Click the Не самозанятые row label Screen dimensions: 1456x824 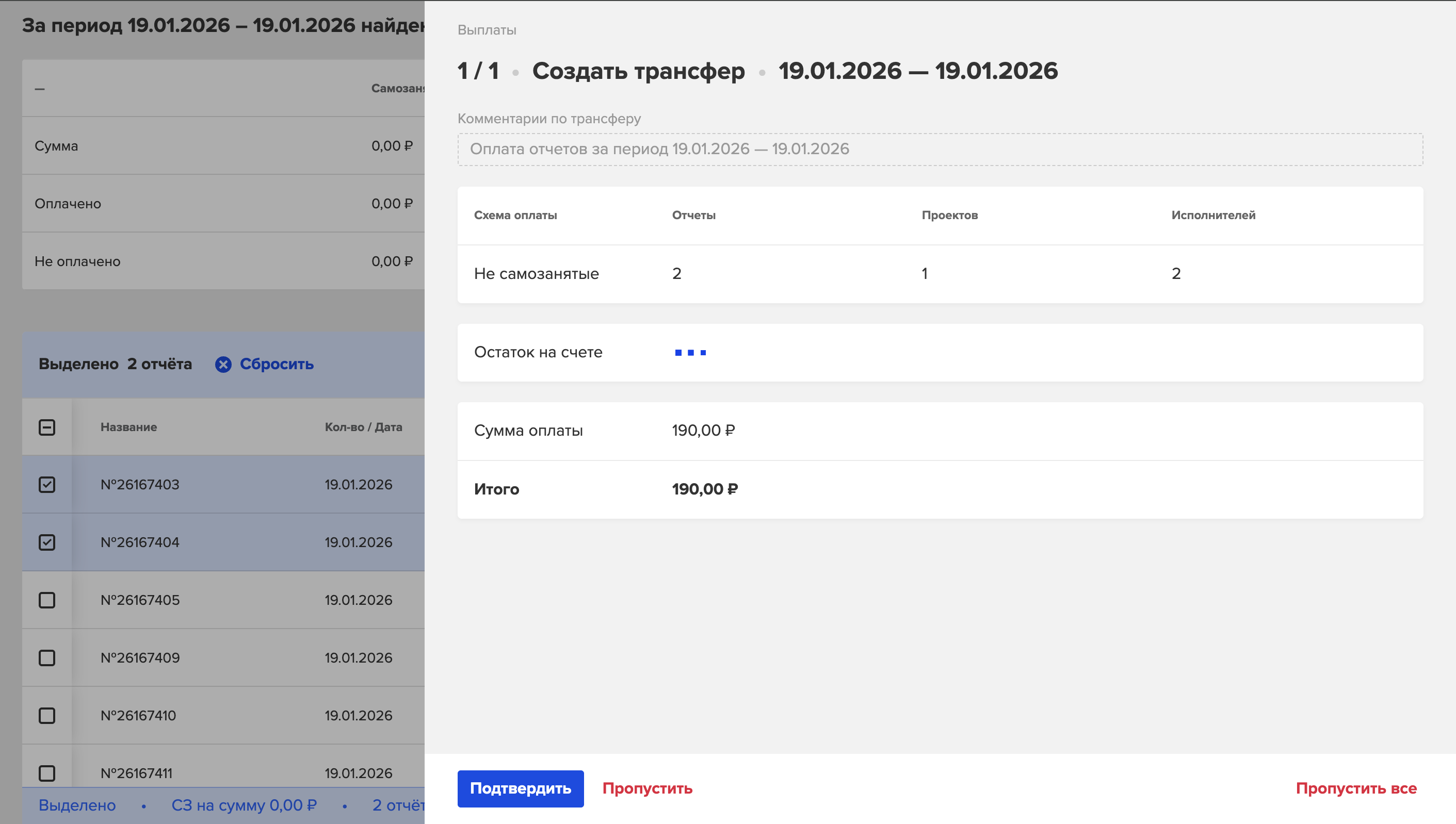coord(536,274)
